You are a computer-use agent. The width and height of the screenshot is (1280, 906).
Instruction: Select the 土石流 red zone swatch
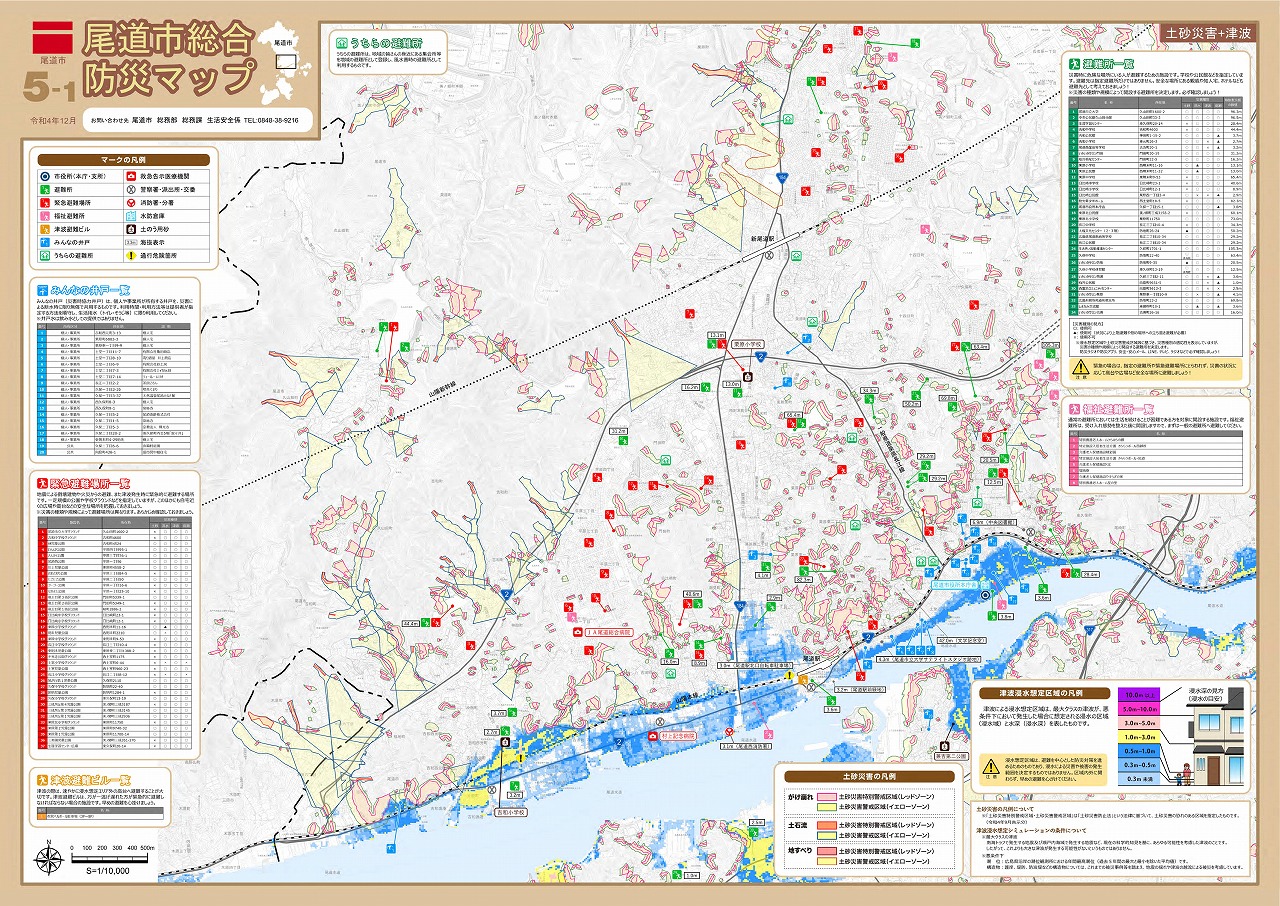coord(827,825)
